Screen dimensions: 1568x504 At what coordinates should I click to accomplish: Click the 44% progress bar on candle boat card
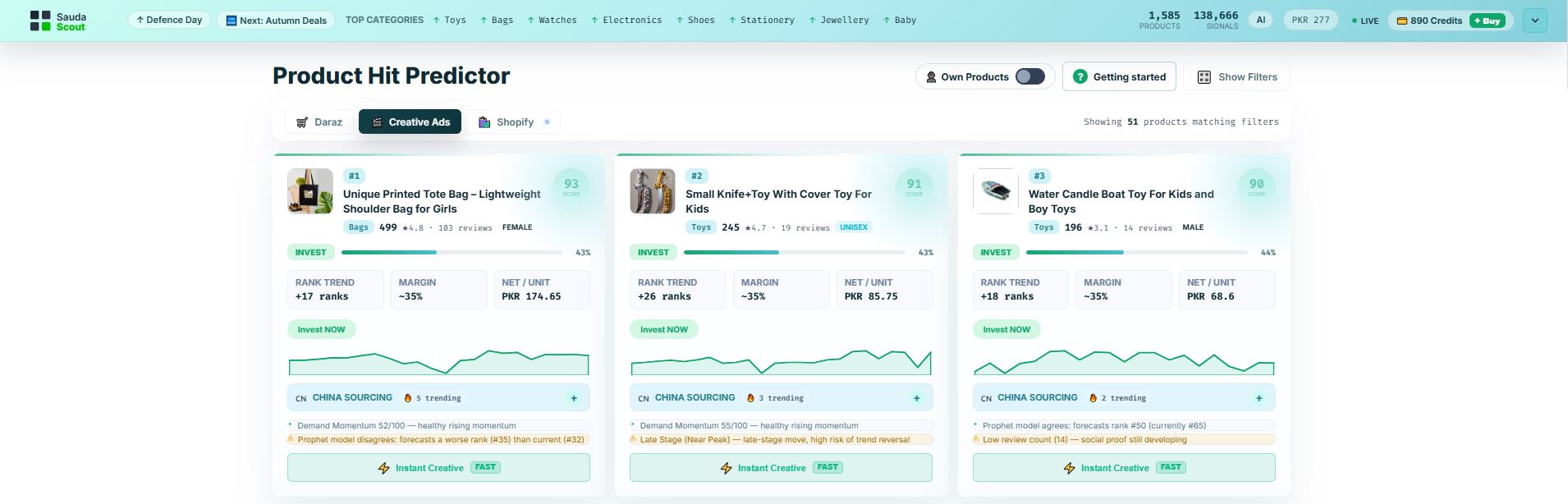tap(1137, 253)
